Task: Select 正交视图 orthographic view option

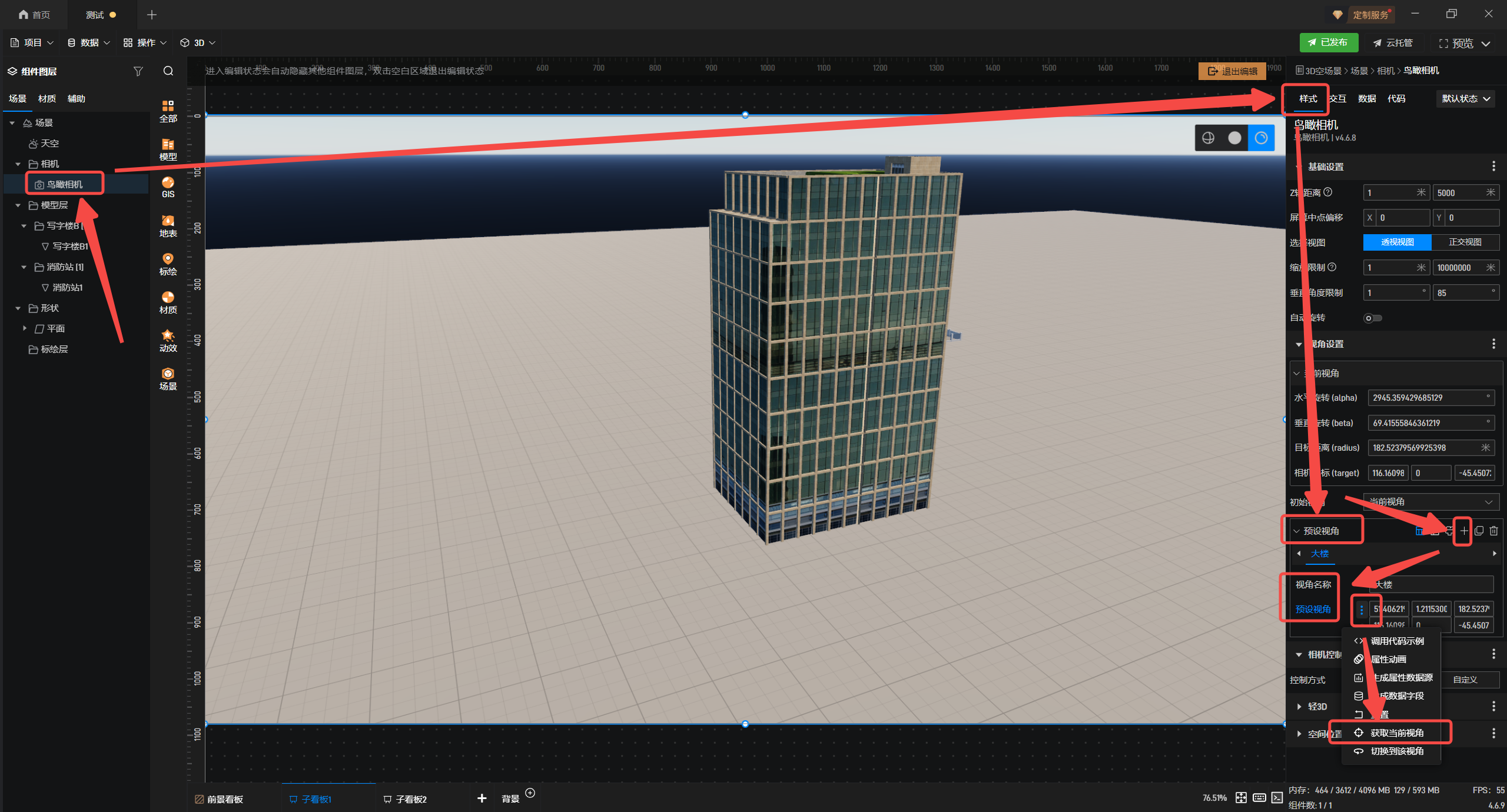Action: click(1465, 242)
